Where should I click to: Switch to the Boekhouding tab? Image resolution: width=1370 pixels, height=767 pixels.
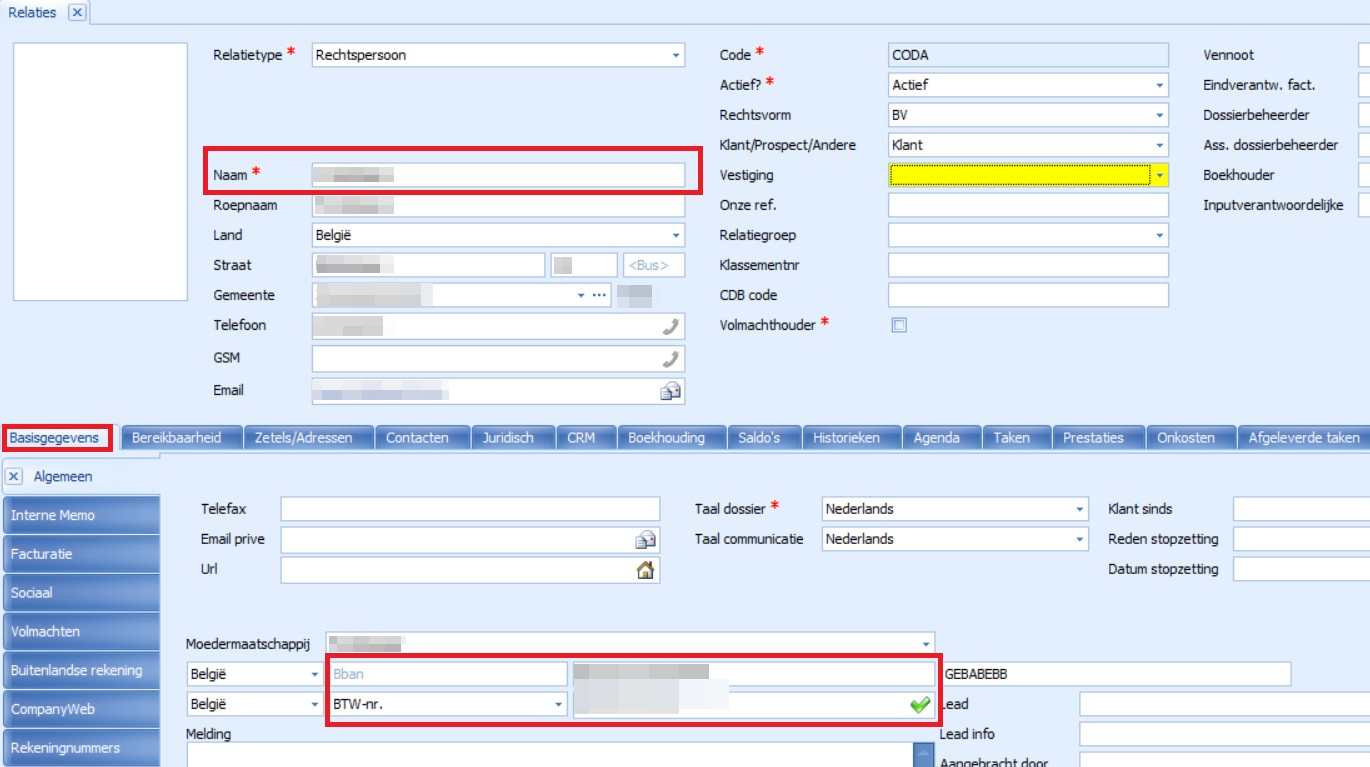(666, 438)
